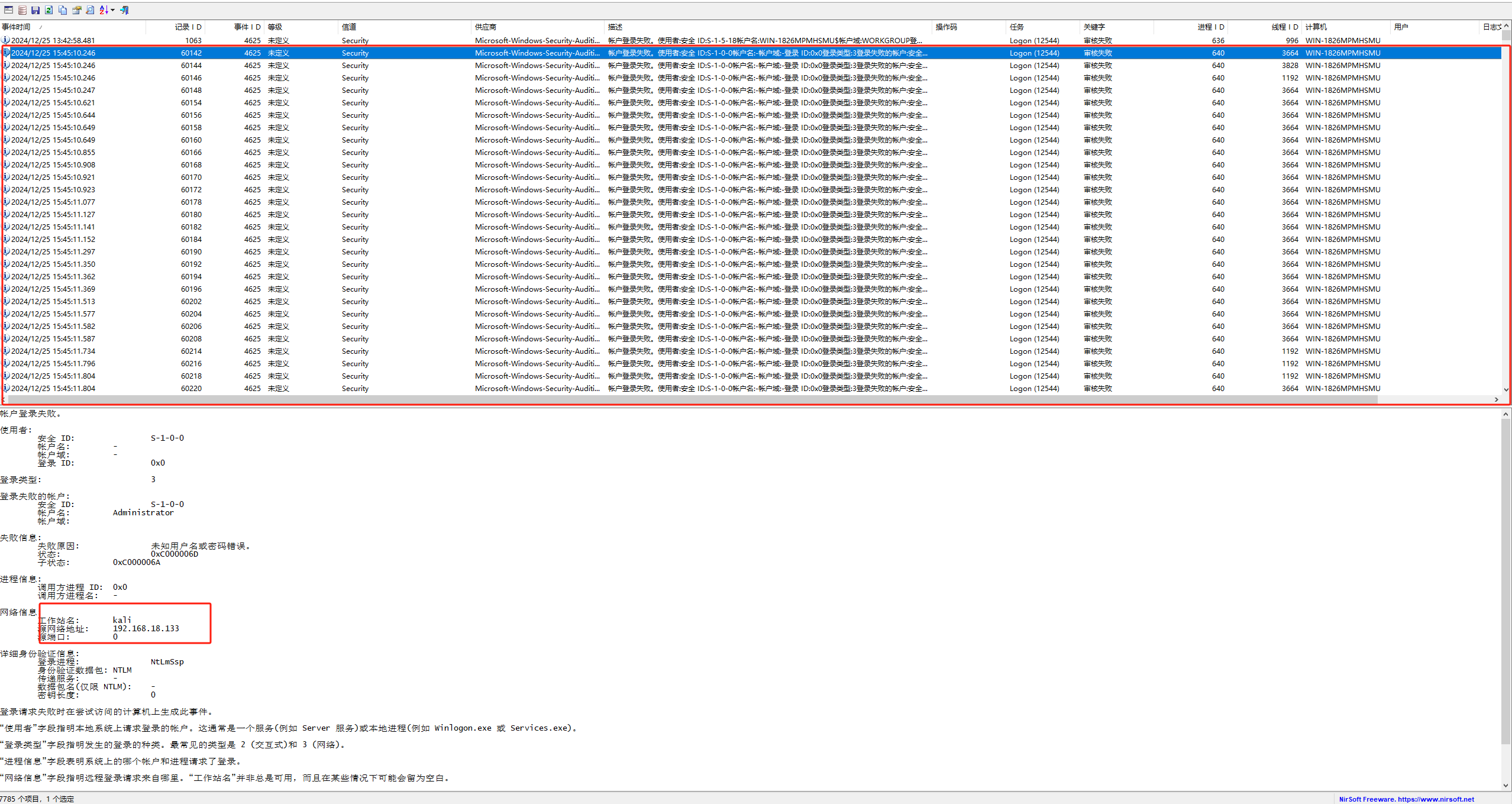
Task: Click the event list's scroll down arrow
Action: tap(1506, 389)
